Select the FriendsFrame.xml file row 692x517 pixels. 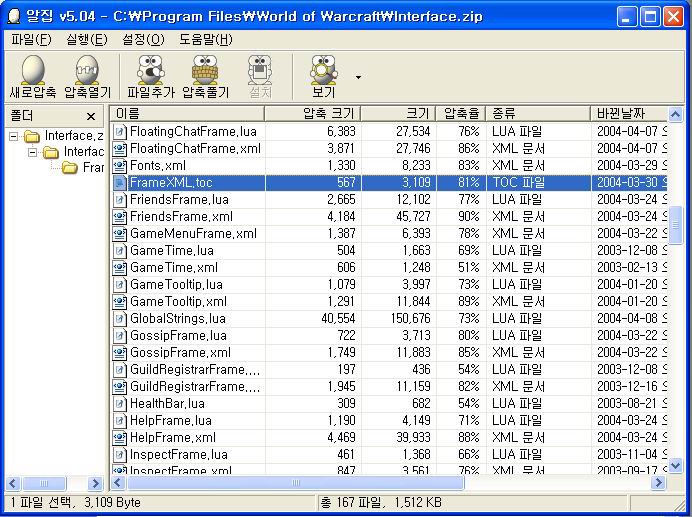[181, 217]
